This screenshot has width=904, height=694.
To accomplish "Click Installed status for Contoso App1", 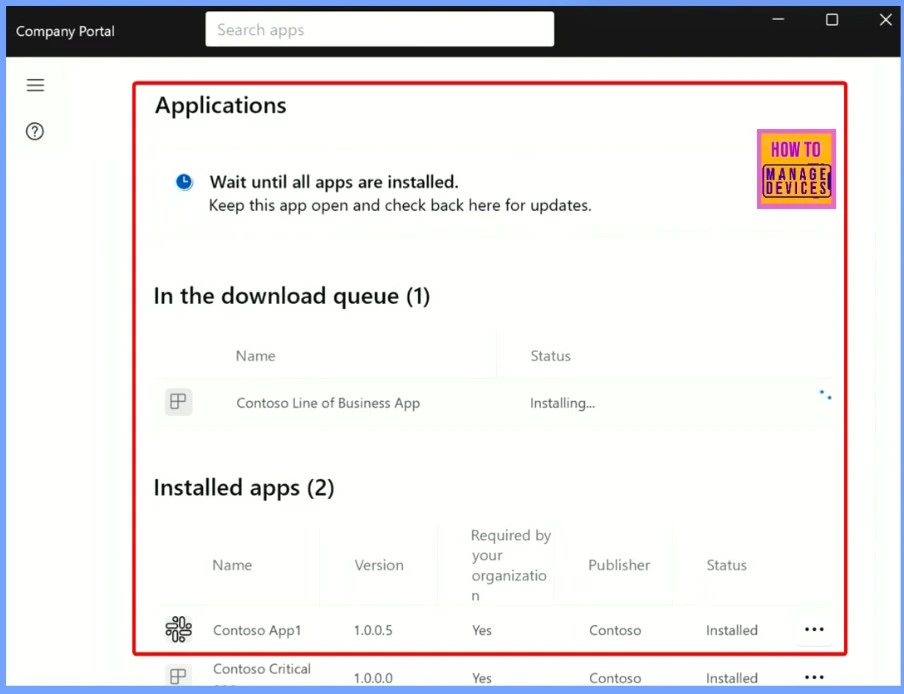I will pos(732,630).
